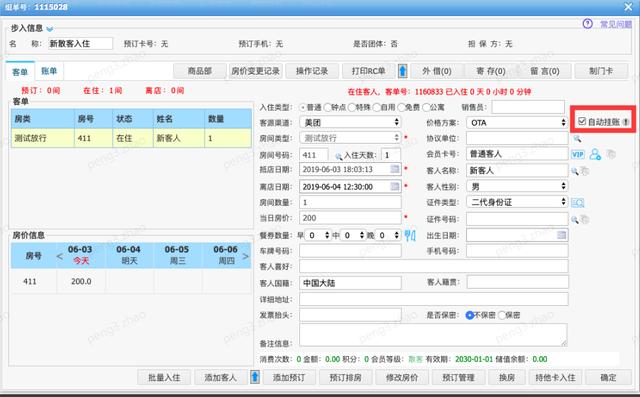
Task: Click the add-member person icon beside 会员卡号
Action: coord(595,154)
